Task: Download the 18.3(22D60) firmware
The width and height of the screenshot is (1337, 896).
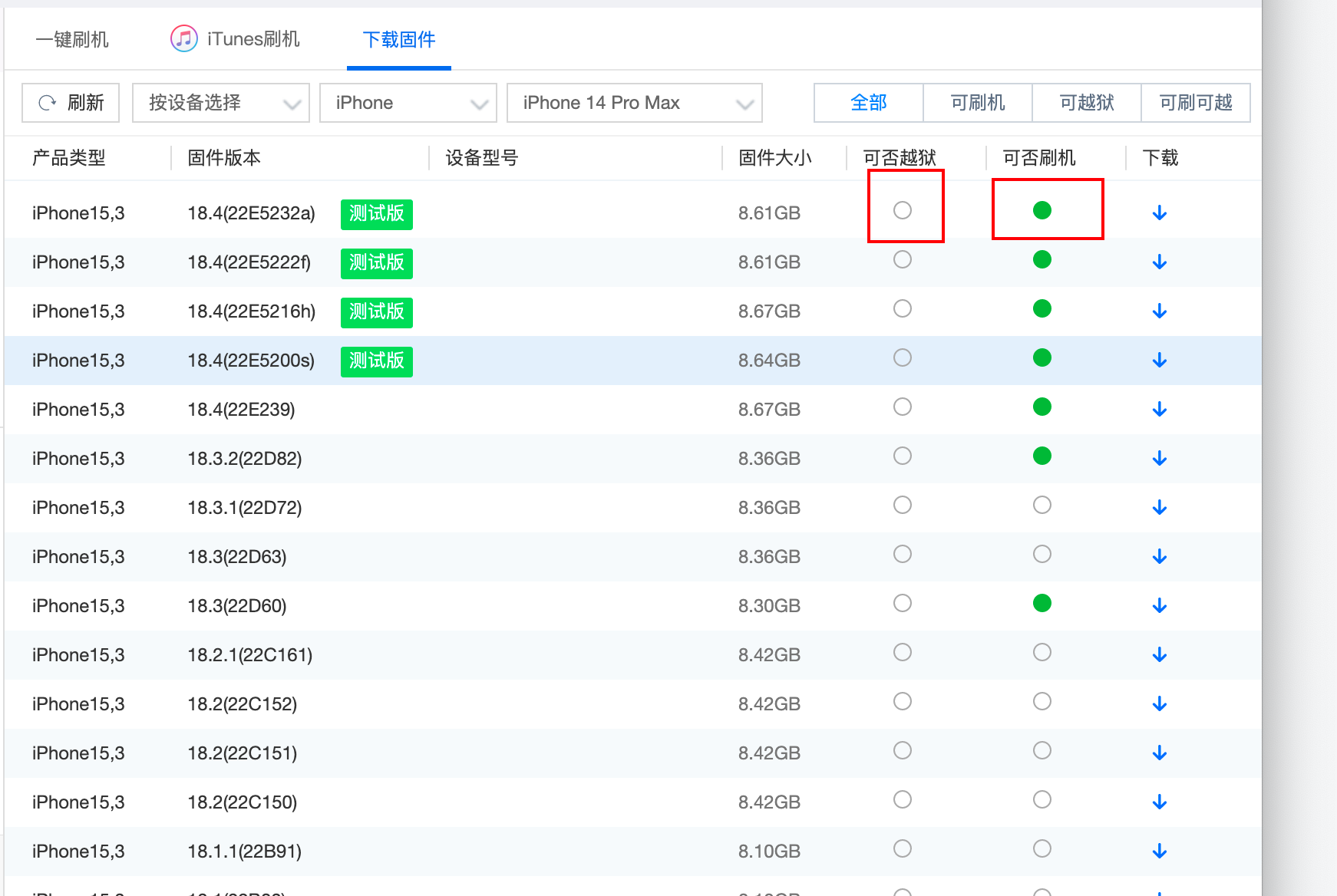Action: tap(1159, 605)
